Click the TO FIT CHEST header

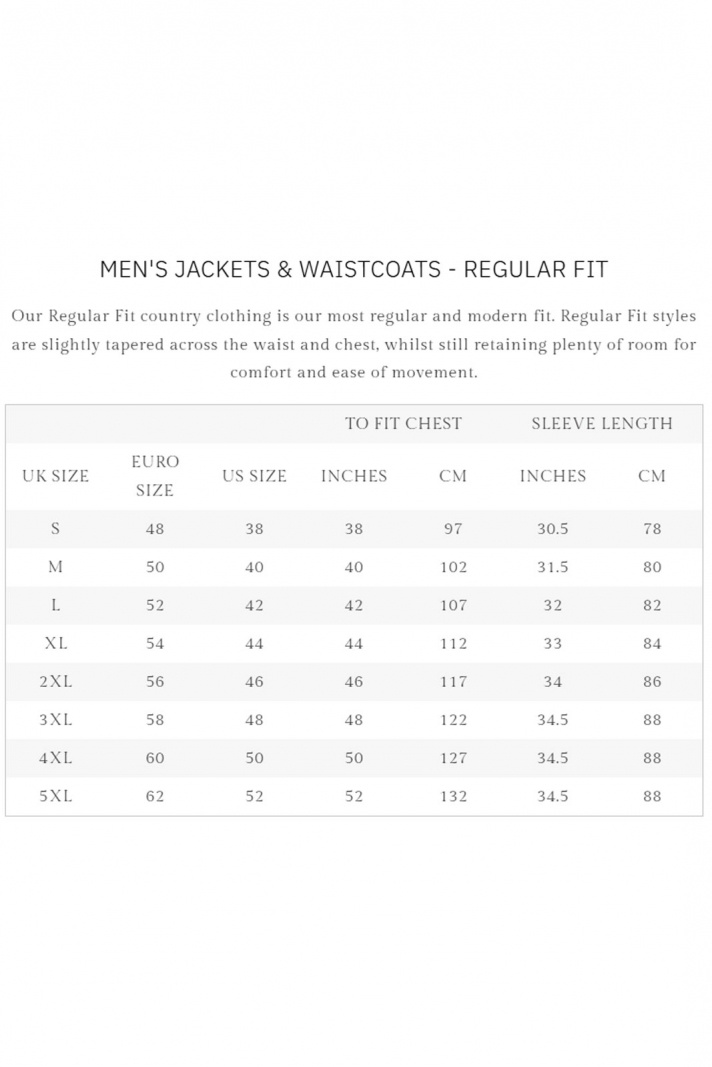click(403, 423)
